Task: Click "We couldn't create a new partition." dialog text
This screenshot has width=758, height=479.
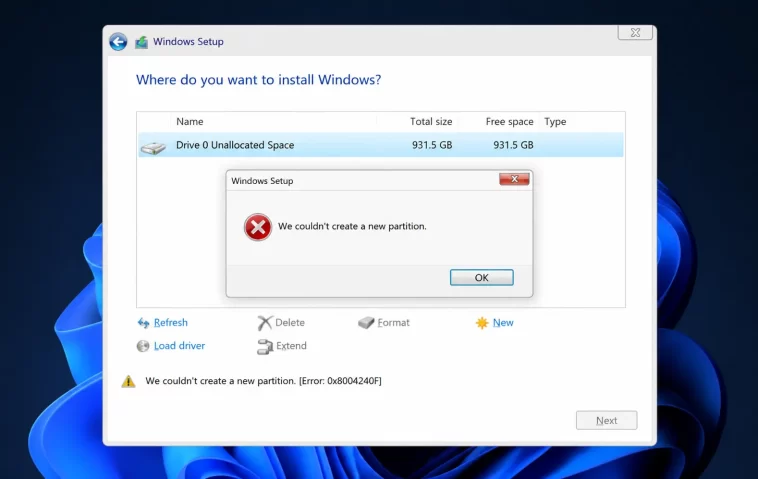Action: tap(352, 226)
